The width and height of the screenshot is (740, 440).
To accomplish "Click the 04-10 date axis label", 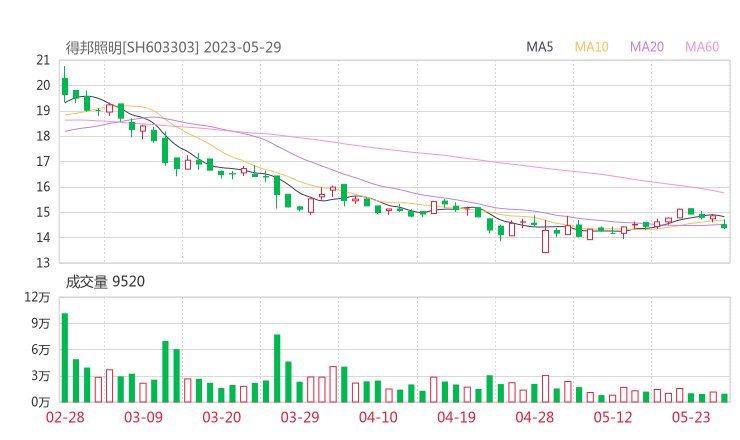I will point(378,417).
